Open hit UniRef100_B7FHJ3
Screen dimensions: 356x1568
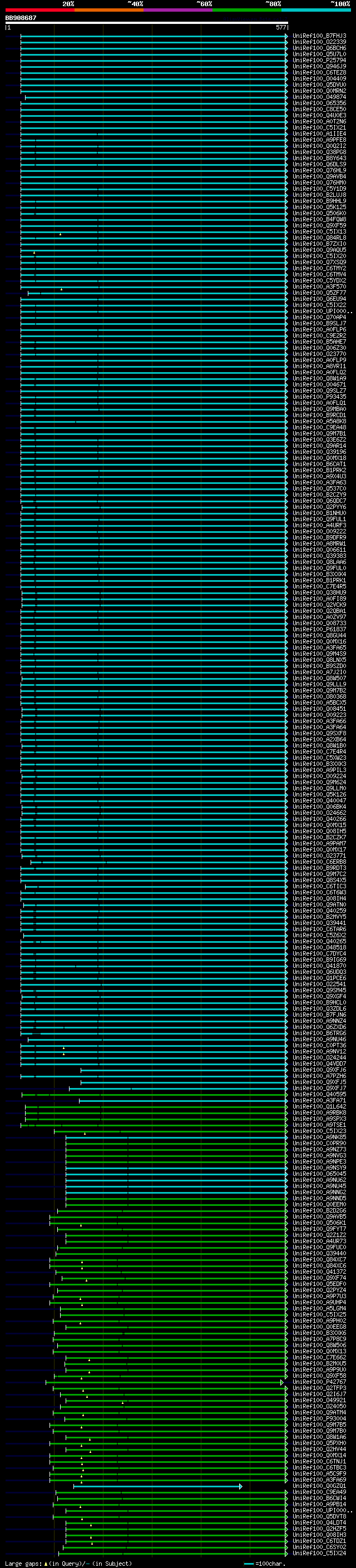coord(319,36)
